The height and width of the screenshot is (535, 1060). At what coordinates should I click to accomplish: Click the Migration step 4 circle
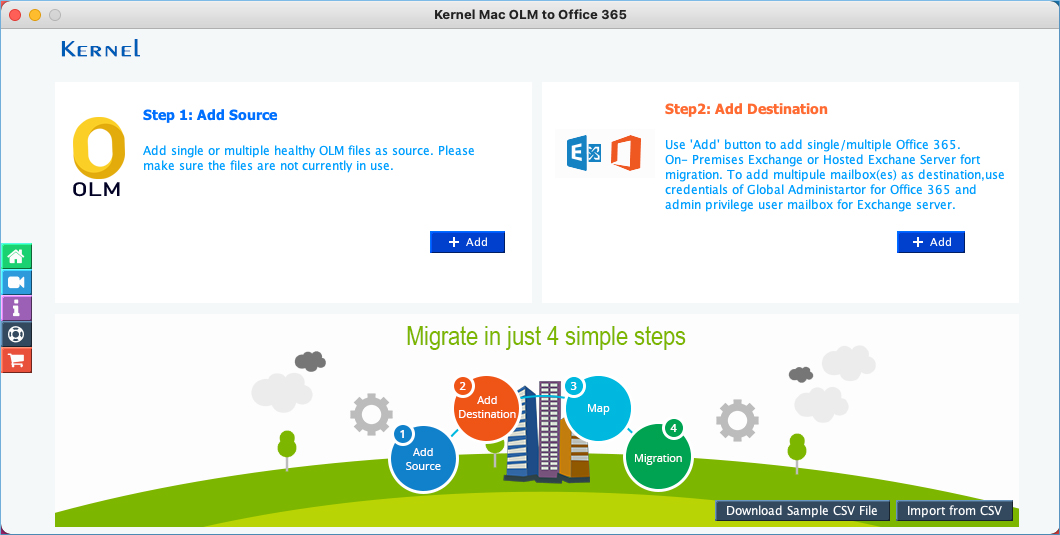pyautogui.click(x=658, y=455)
